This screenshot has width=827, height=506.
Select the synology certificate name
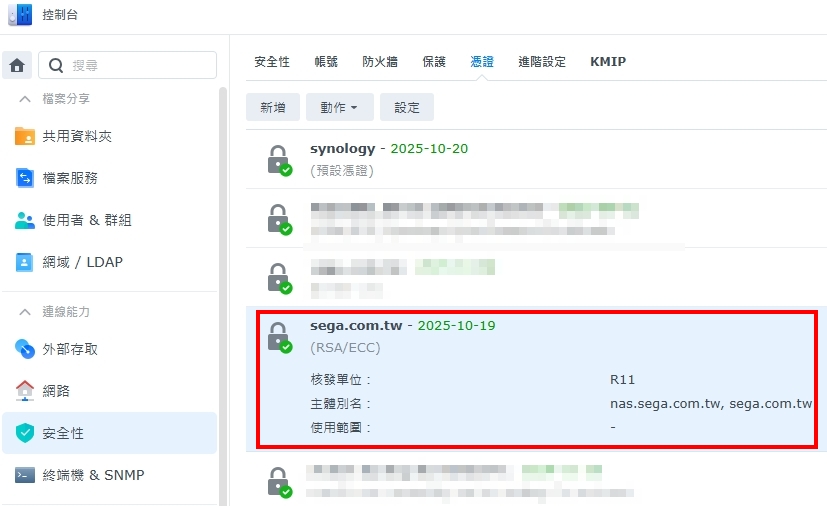pyautogui.click(x=343, y=148)
